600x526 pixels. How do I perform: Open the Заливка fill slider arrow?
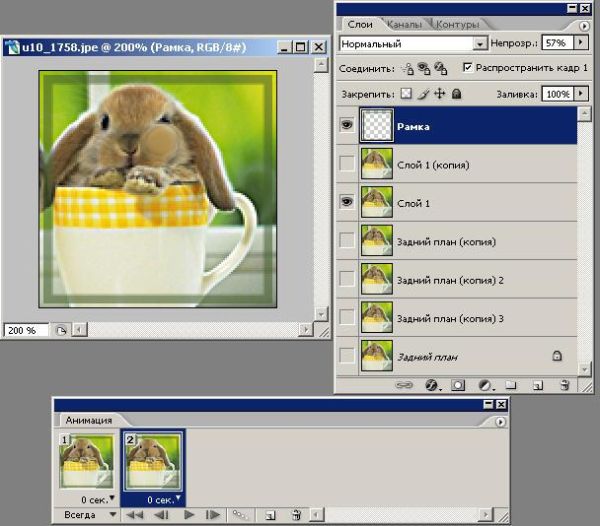tap(581, 93)
